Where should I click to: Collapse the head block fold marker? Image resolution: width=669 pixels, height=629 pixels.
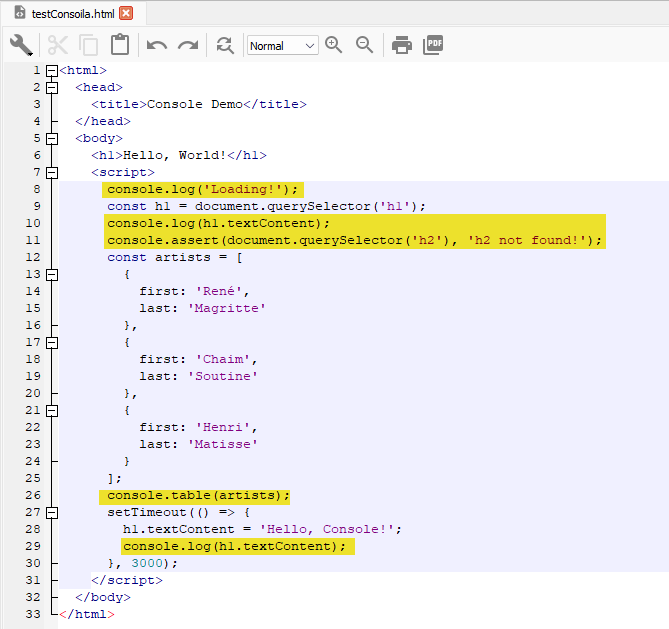point(52,88)
